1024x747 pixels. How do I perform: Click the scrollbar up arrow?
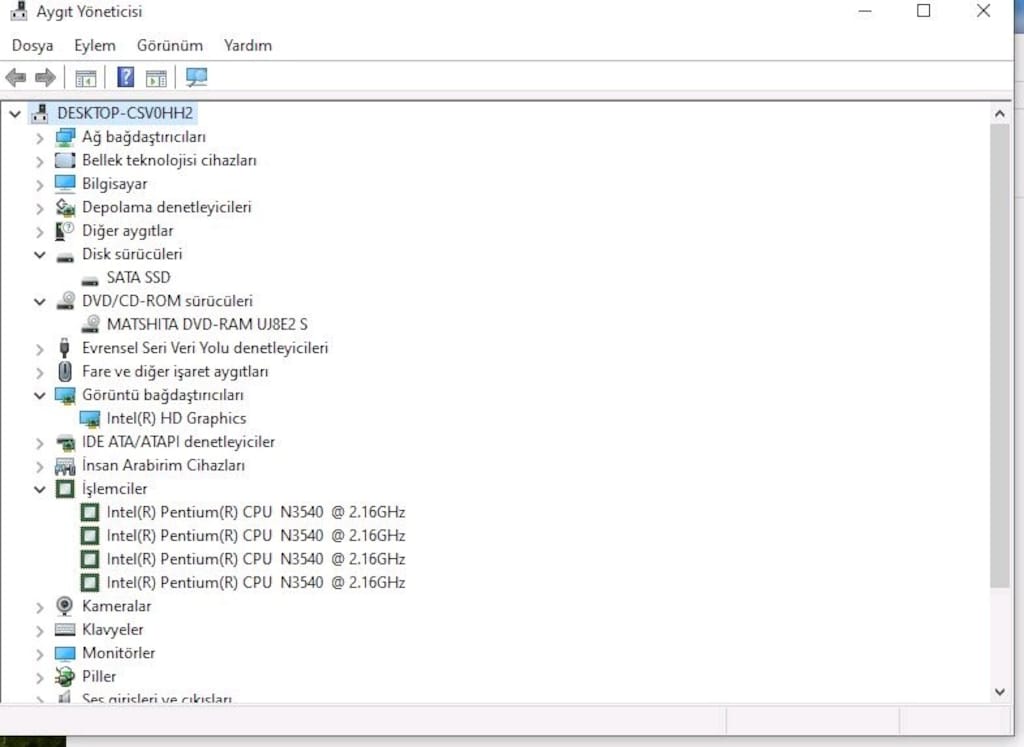click(999, 114)
